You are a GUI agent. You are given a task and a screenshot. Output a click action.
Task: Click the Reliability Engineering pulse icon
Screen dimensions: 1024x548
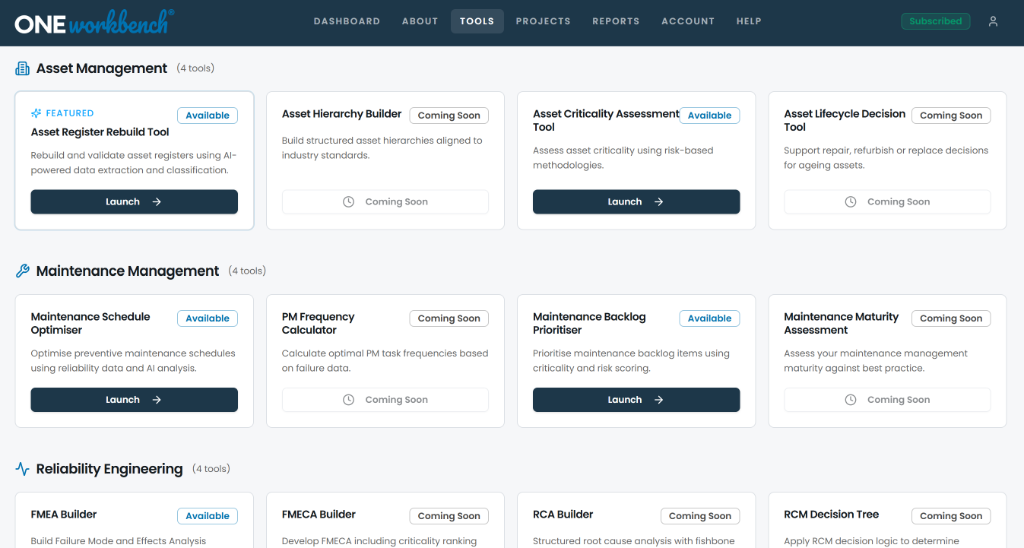click(23, 469)
